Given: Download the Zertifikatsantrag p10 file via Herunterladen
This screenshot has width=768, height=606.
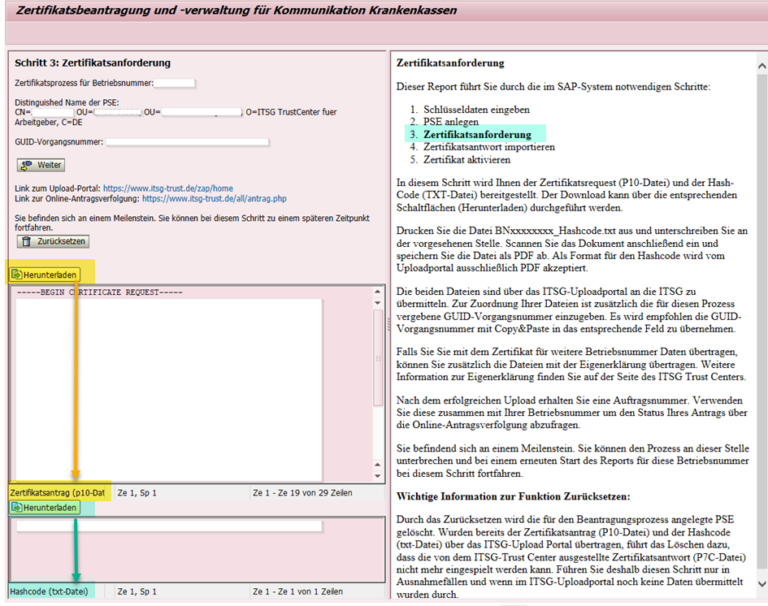Looking at the screenshot, I should [44, 275].
